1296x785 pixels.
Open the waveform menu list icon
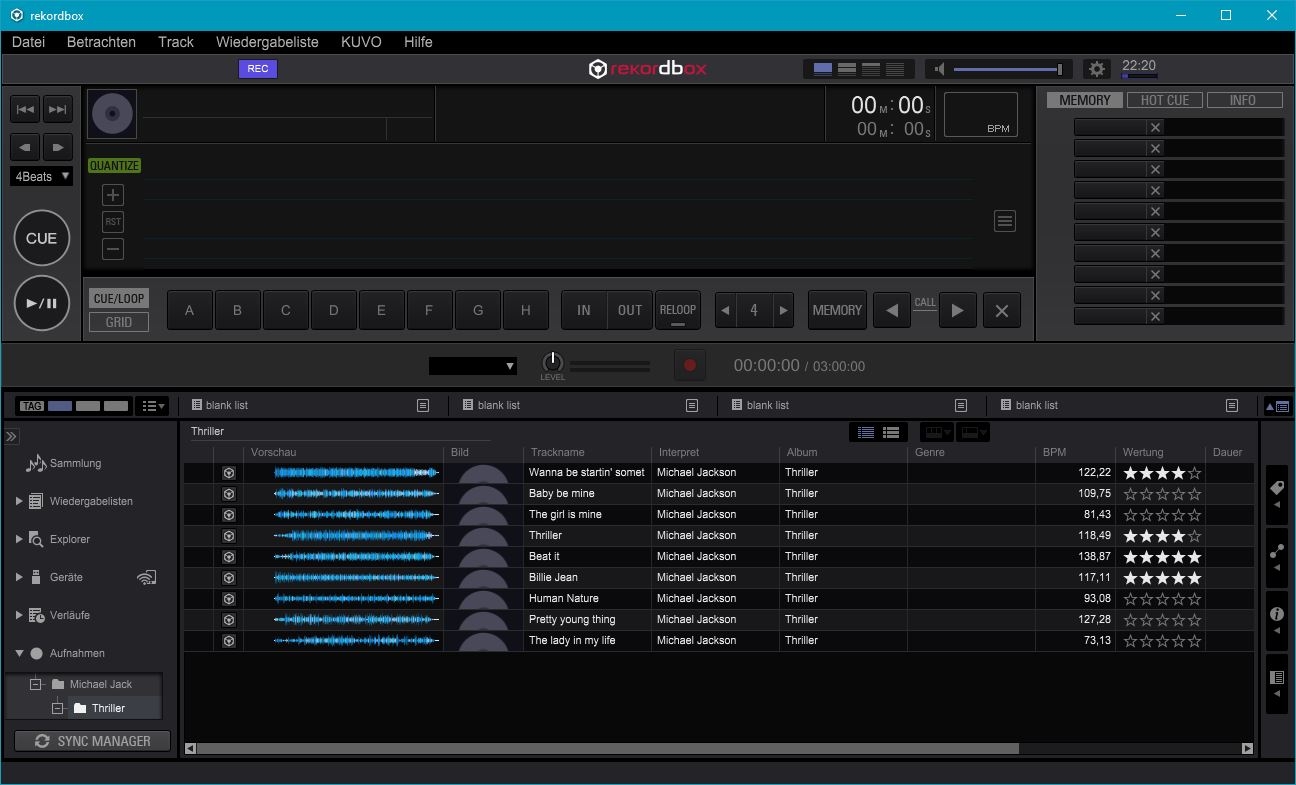[1005, 221]
